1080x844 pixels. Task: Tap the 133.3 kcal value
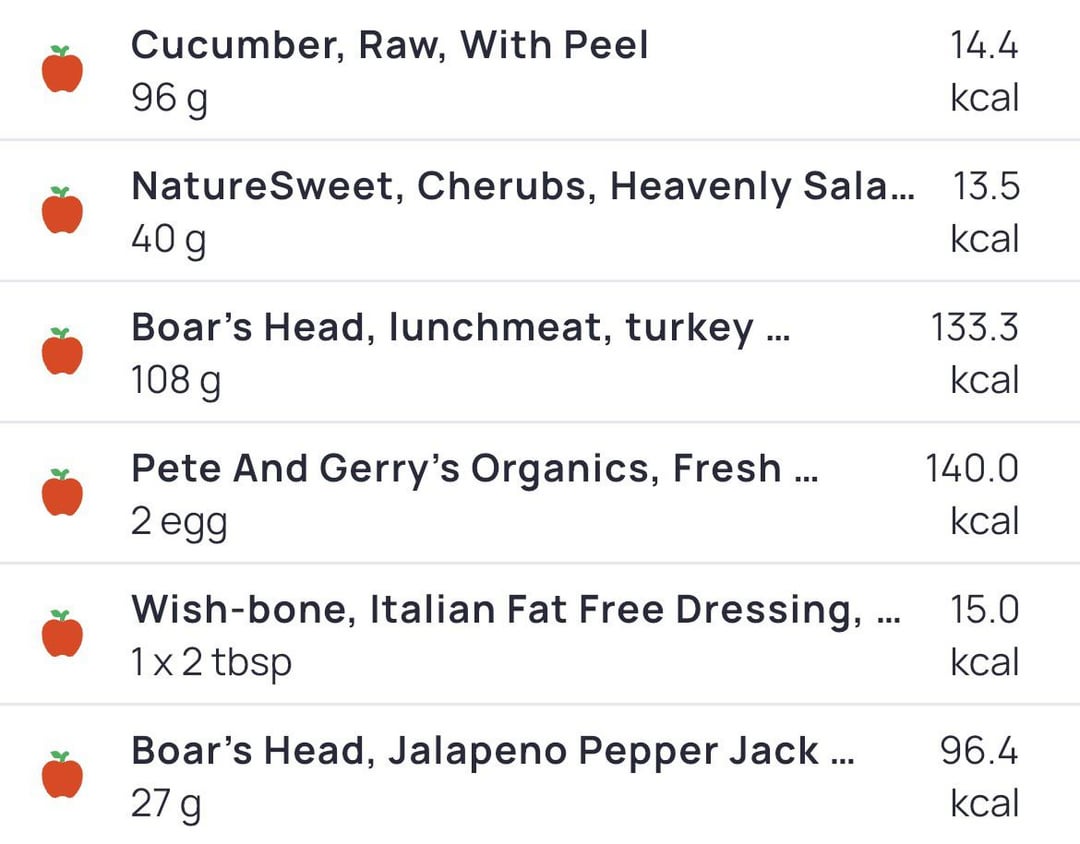(974, 353)
